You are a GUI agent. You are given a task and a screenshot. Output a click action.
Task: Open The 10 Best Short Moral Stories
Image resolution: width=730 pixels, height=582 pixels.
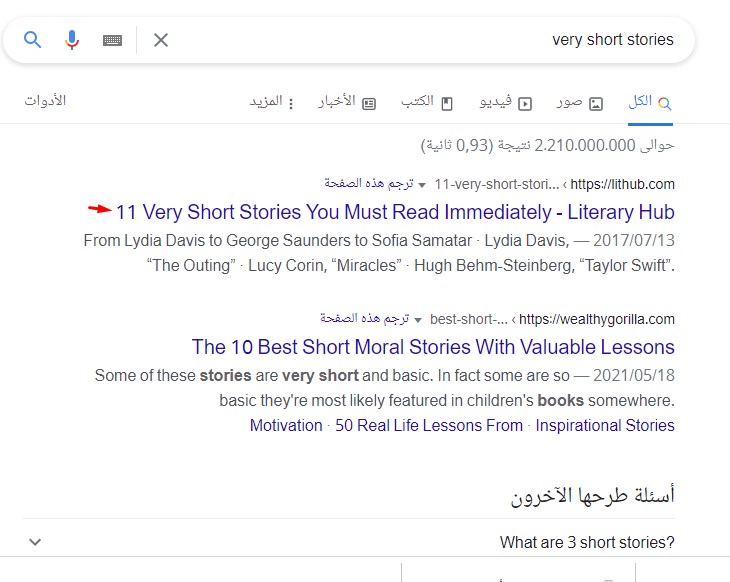tap(433, 347)
